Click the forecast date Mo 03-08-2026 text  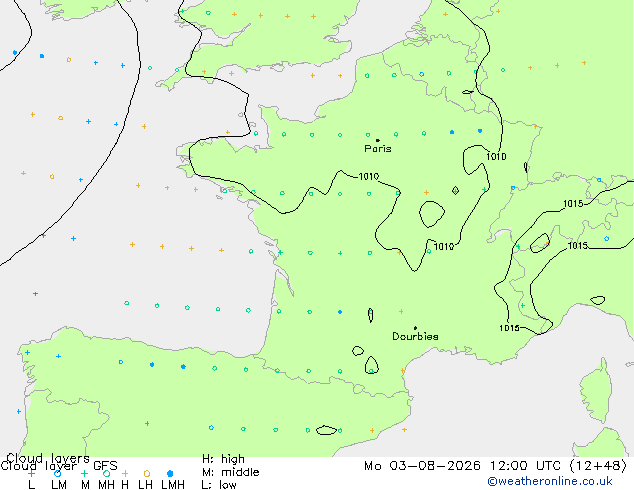click(422, 466)
